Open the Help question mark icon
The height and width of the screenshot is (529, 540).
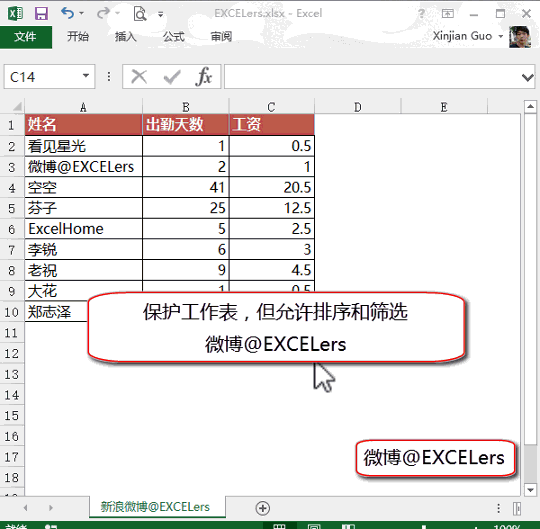(422, 13)
